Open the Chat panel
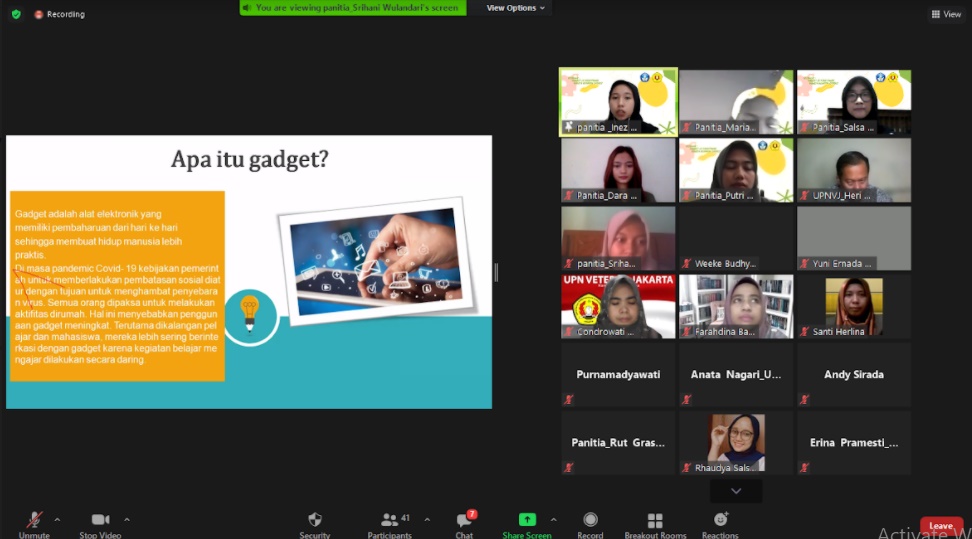This screenshot has height=539, width=972. point(464,521)
